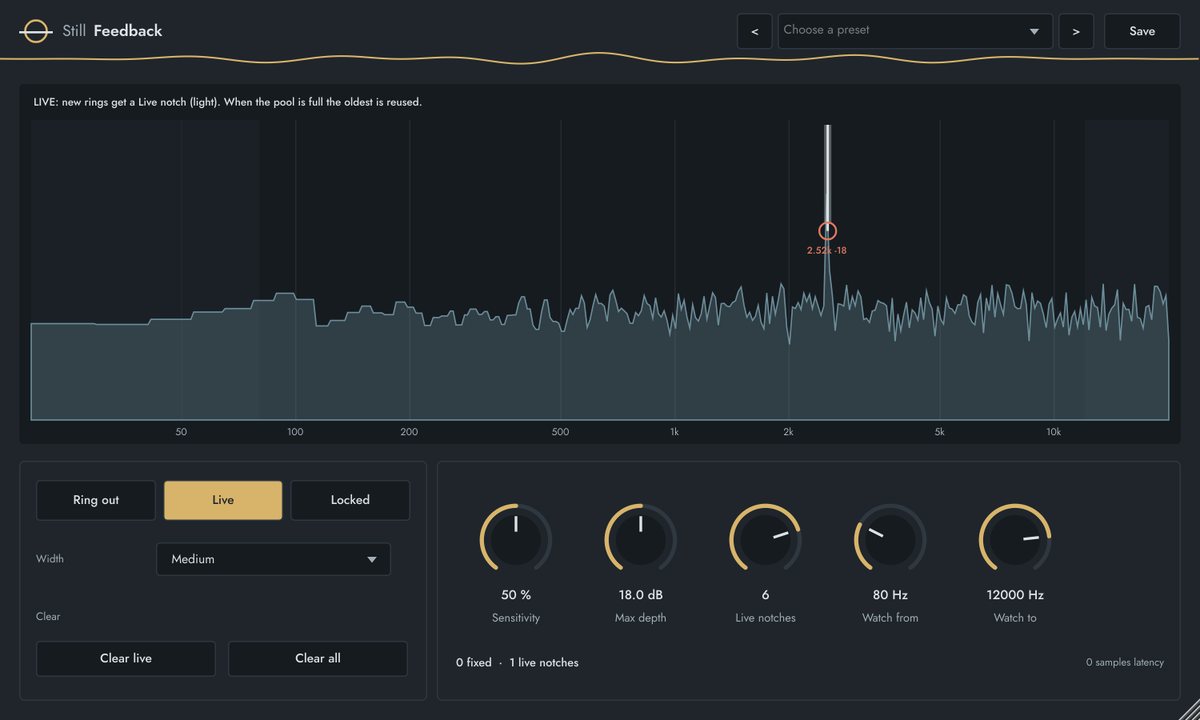Viewport: 1200px width, 720px height.
Task: Click the '0 fixed · 1 live notches' status
Action: [517, 662]
